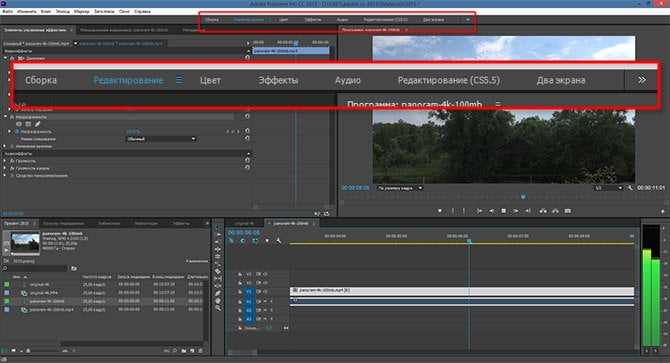Go to In point in Program monitor
Image resolution: width=670 pixels, height=363 pixels.
(480, 211)
